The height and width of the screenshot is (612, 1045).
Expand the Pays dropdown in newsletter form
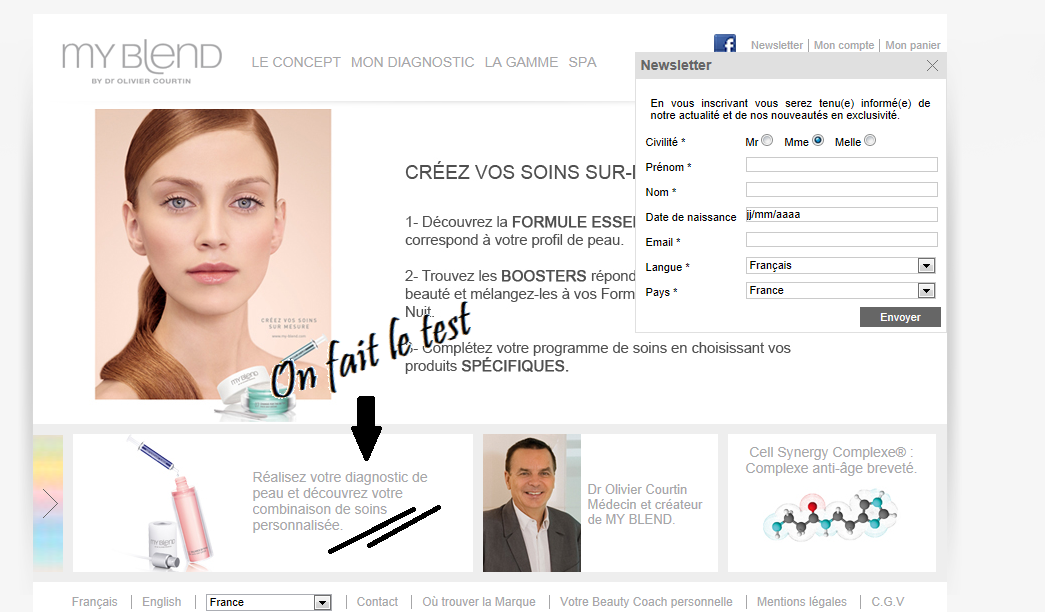pyautogui.click(x=926, y=291)
